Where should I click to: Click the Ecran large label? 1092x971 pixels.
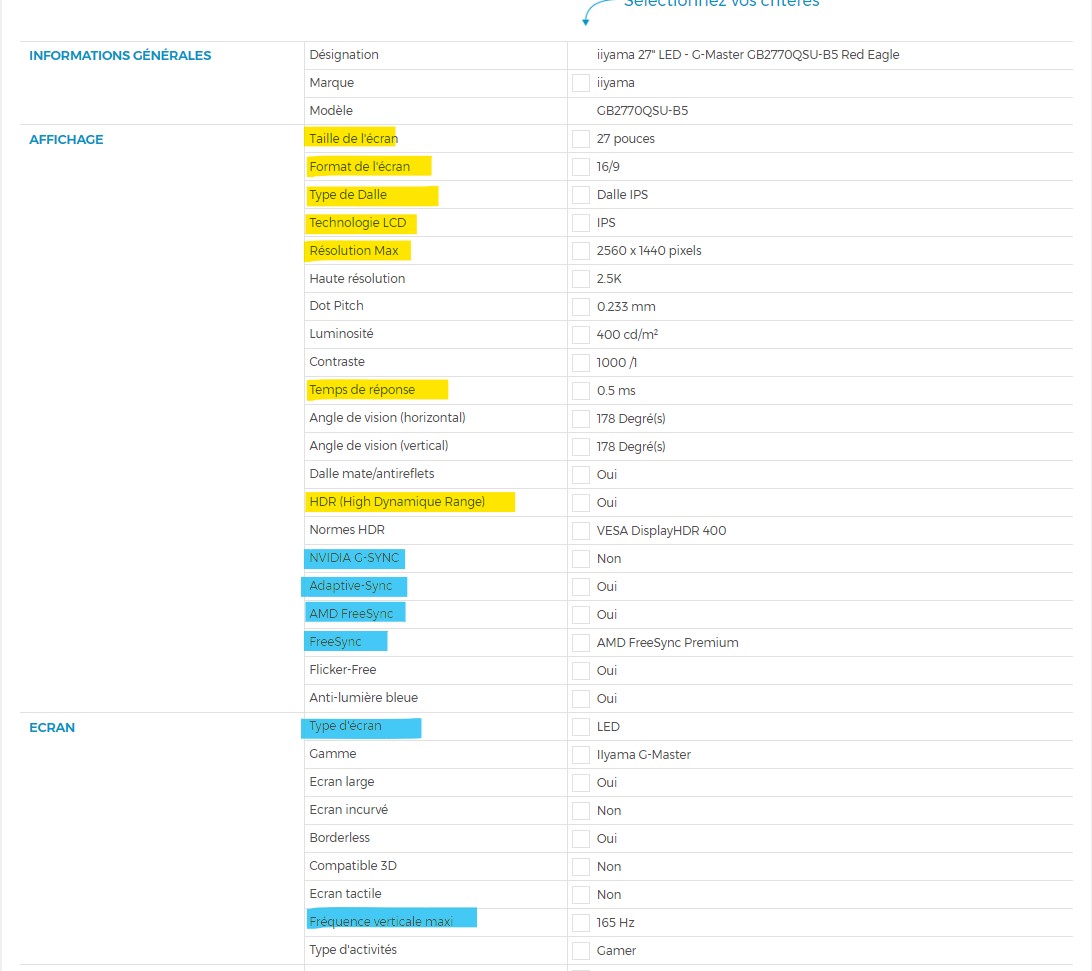point(341,782)
